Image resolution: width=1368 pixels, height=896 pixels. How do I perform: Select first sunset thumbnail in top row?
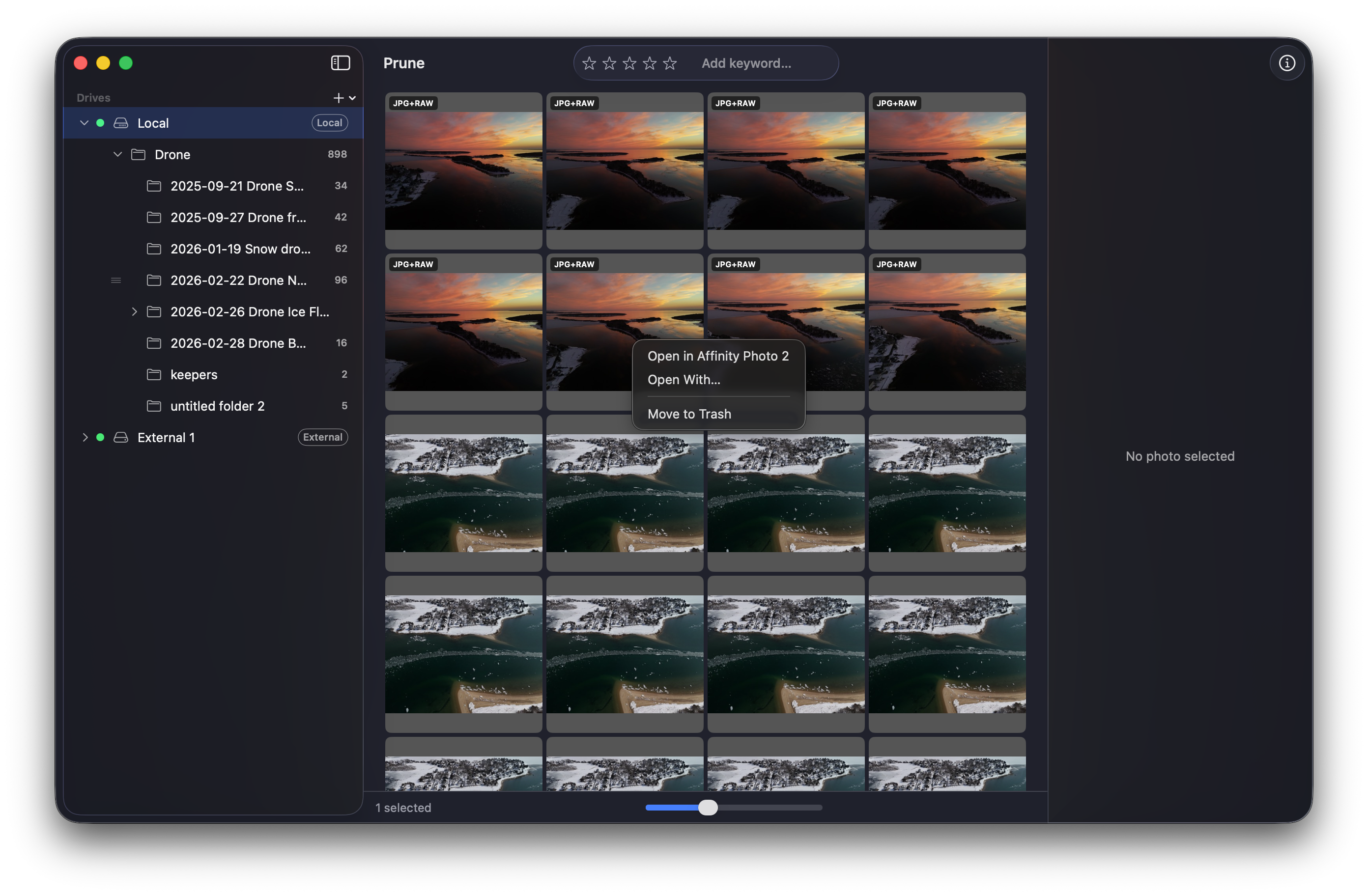(x=463, y=170)
